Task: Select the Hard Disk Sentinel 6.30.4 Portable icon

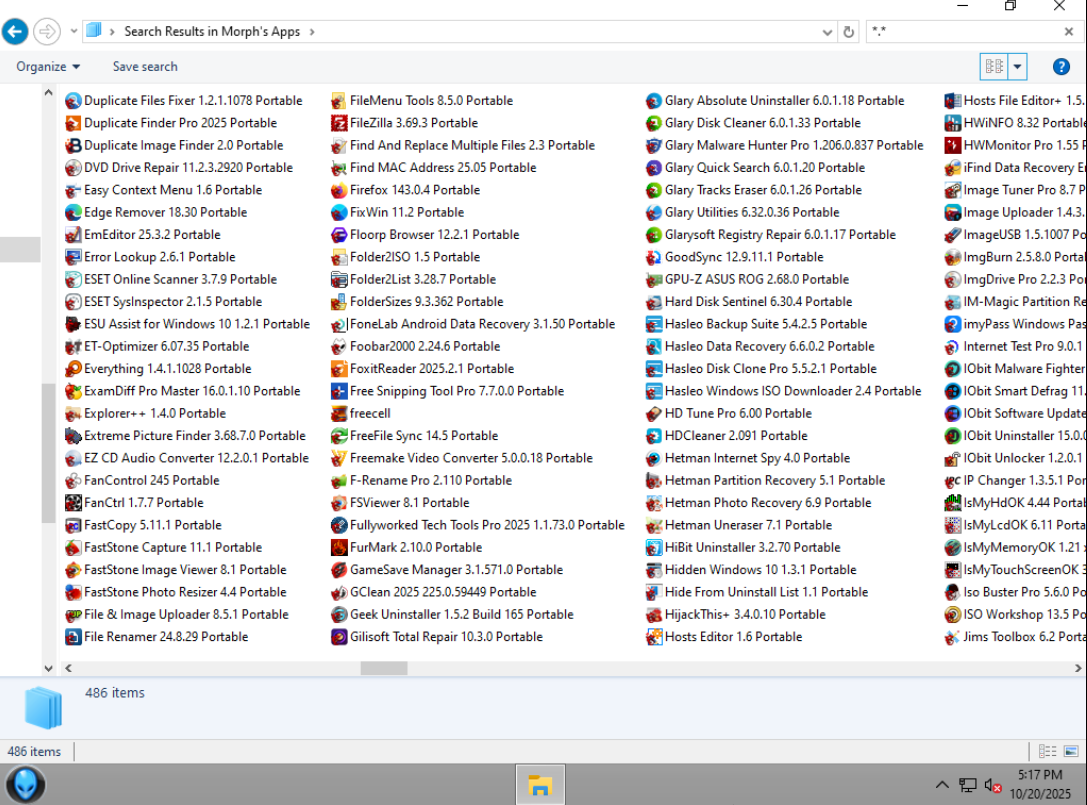Action: click(653, 302)
